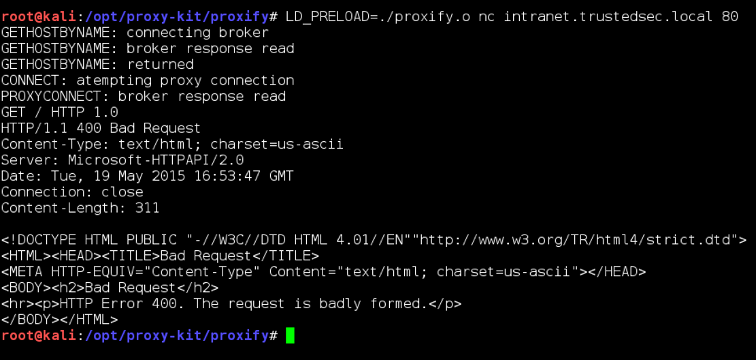Click the 'Connection: close' header line
The image size is (756, 360).
point(72,192)
